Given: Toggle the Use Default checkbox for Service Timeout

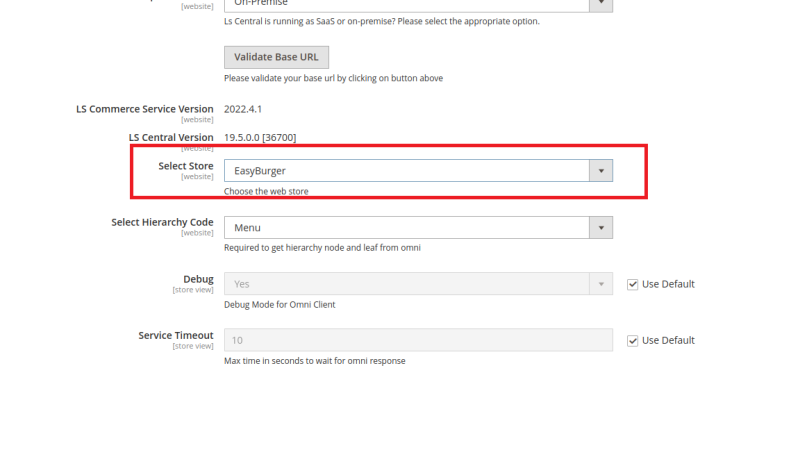Looking at the screenshot, I should pyautogui.click(x=632, y=340).
